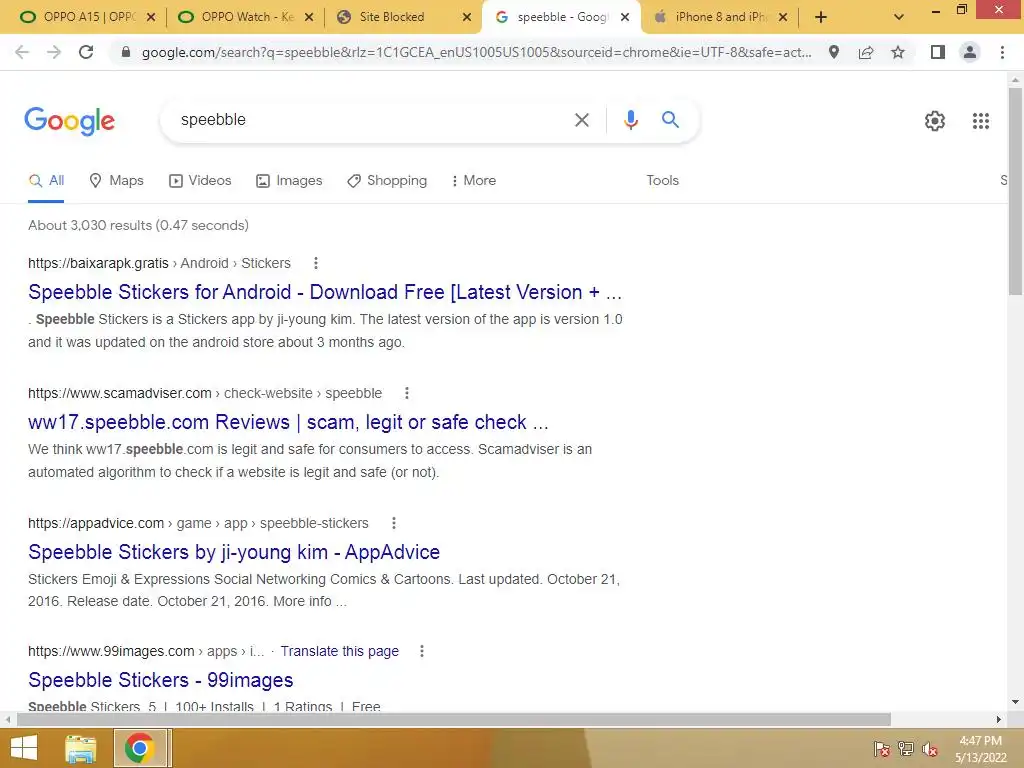The width and height of the screenshot is (1024, 768).
Task: Close the OPPO Watch tab
Action: (x=310, y=18)
